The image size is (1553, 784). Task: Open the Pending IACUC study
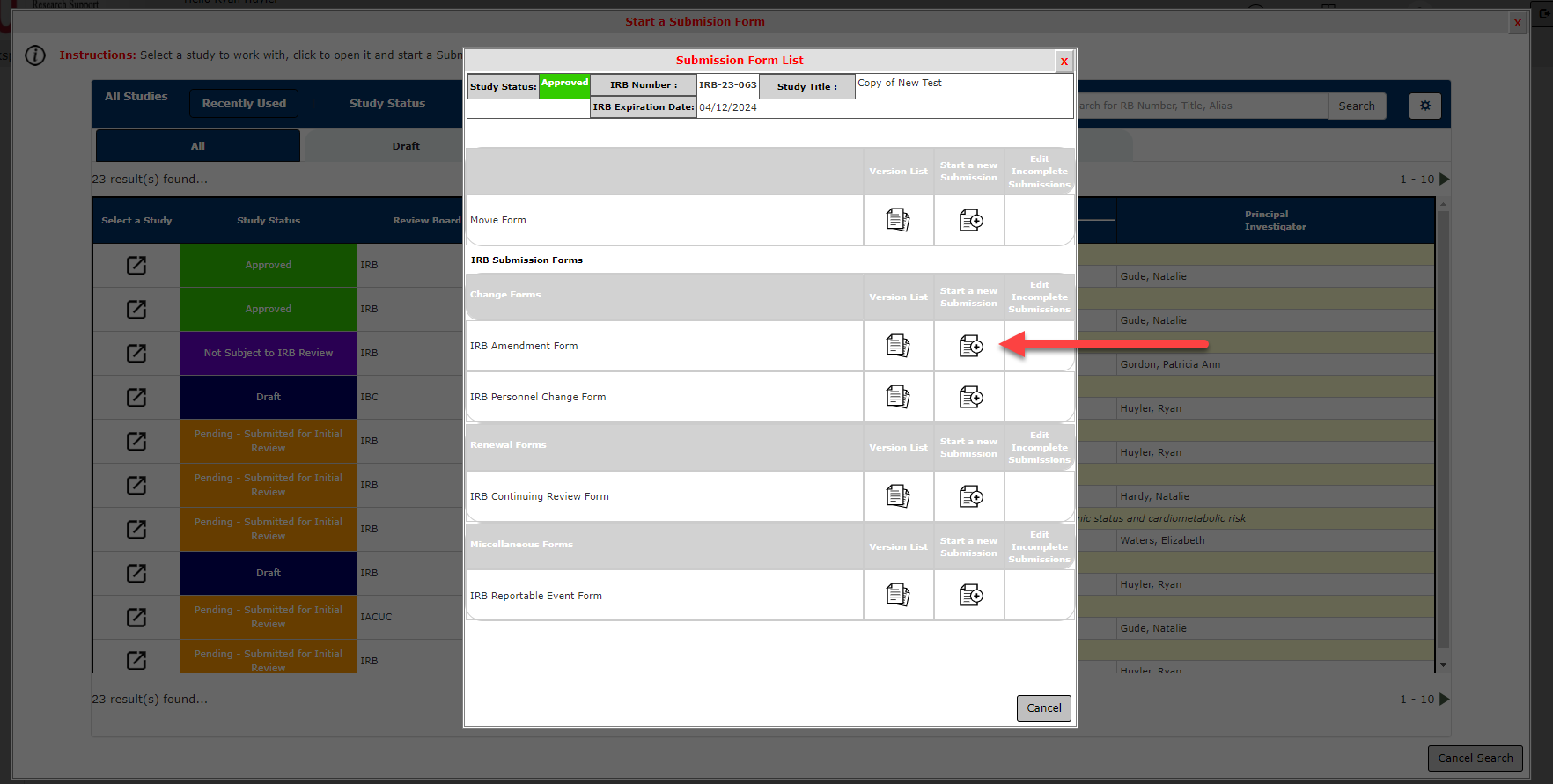click(136, 618)
